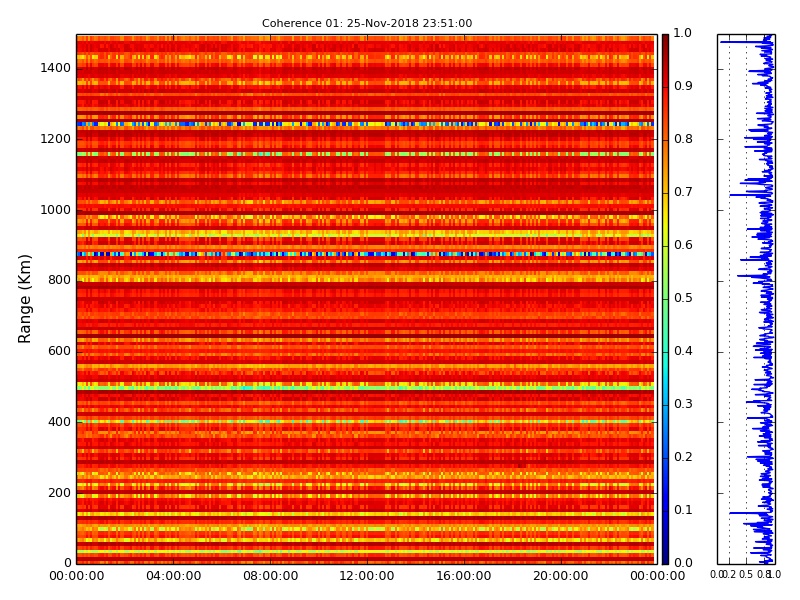
Task: Click the 400 tick label on range axis
Action: [x=60, y=422]
